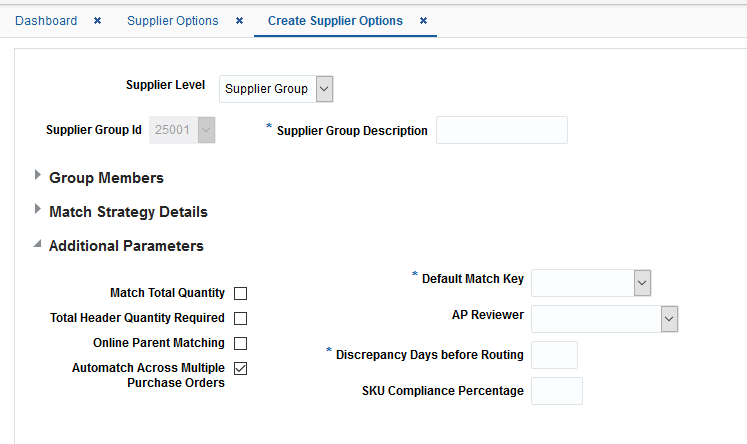
Task: Enable the Match Total Quantity checkbox
Action: 240,293
